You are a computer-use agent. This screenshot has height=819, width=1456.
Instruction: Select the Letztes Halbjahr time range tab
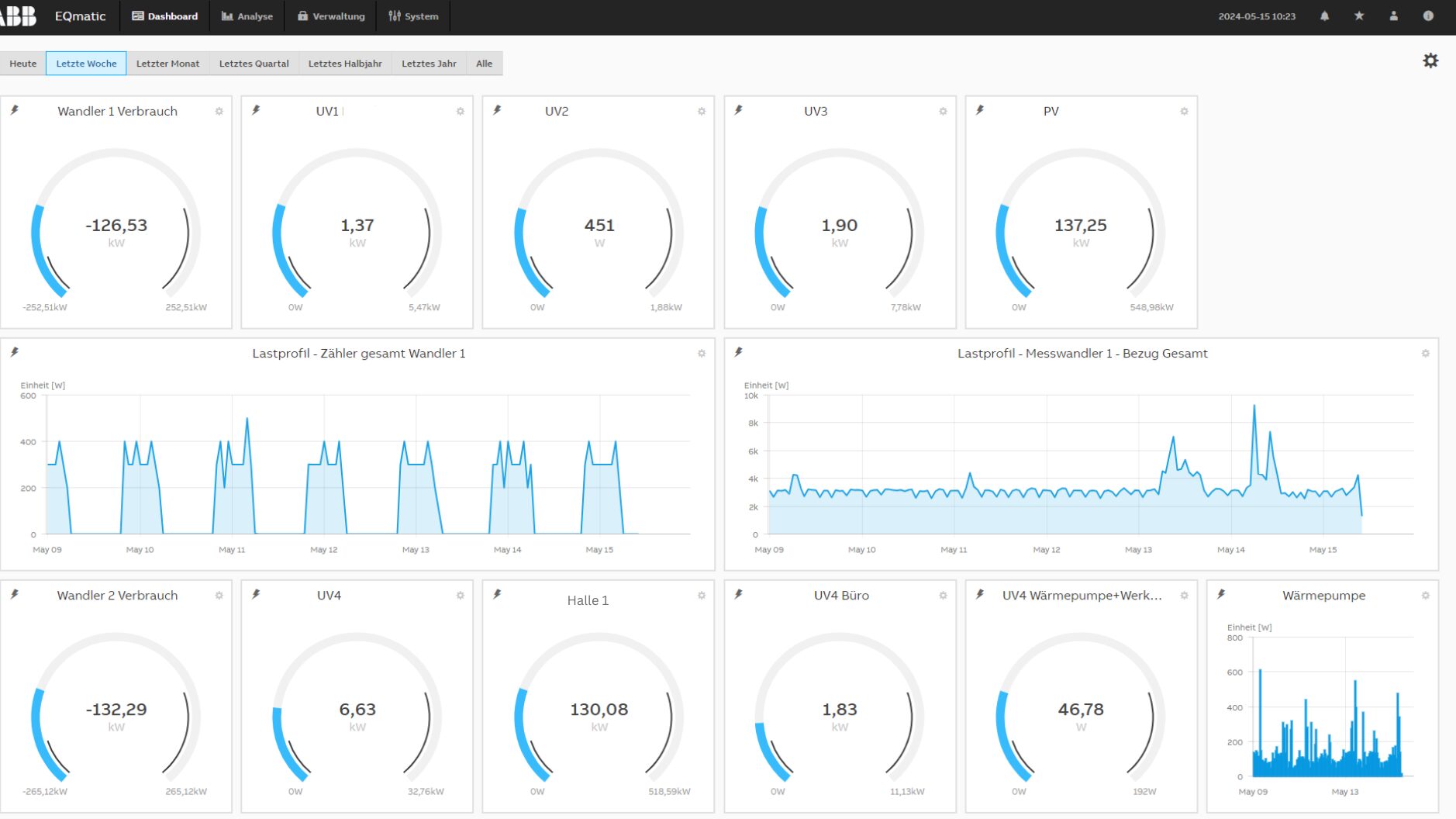click(x=345, y=64)
